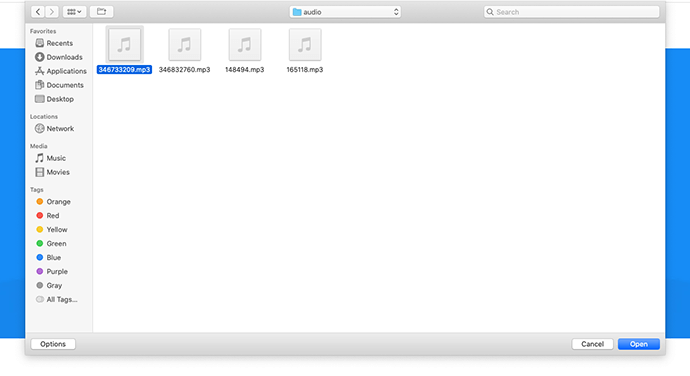Click the purple tag color dot
Screen dimensions: 690x376
(x=40, y=272)
